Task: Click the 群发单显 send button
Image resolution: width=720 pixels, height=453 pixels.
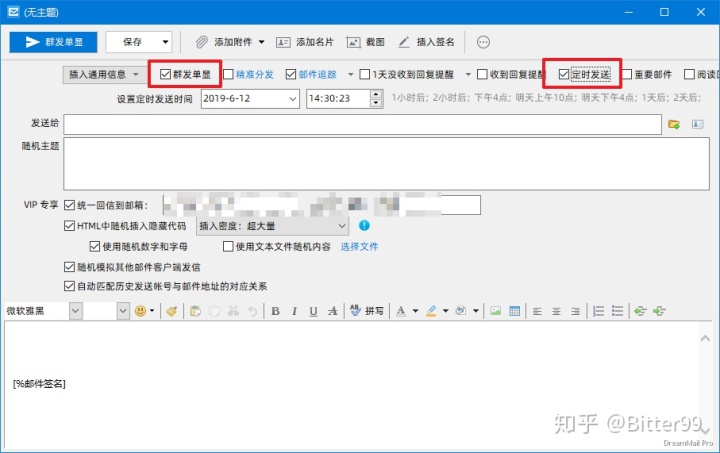Action: (x=53, y=42)
